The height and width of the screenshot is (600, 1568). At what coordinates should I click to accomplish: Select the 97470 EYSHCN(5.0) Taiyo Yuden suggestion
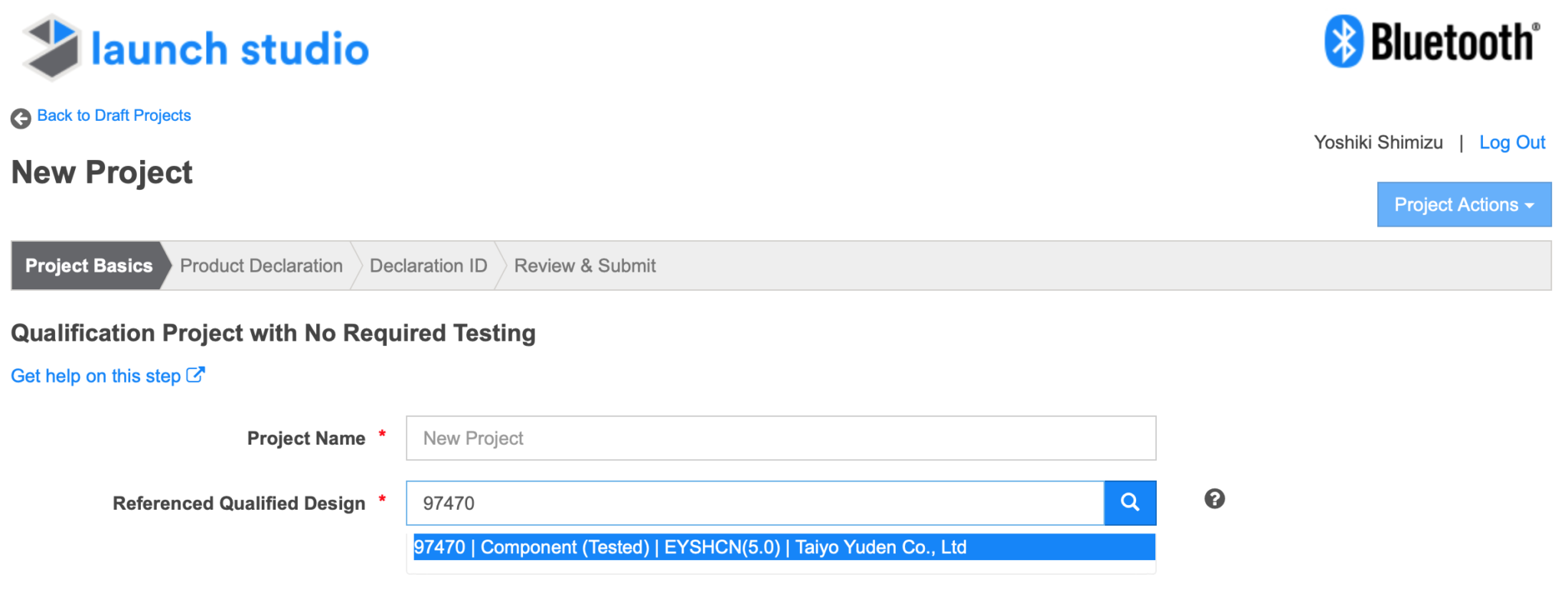coord(784,547)
